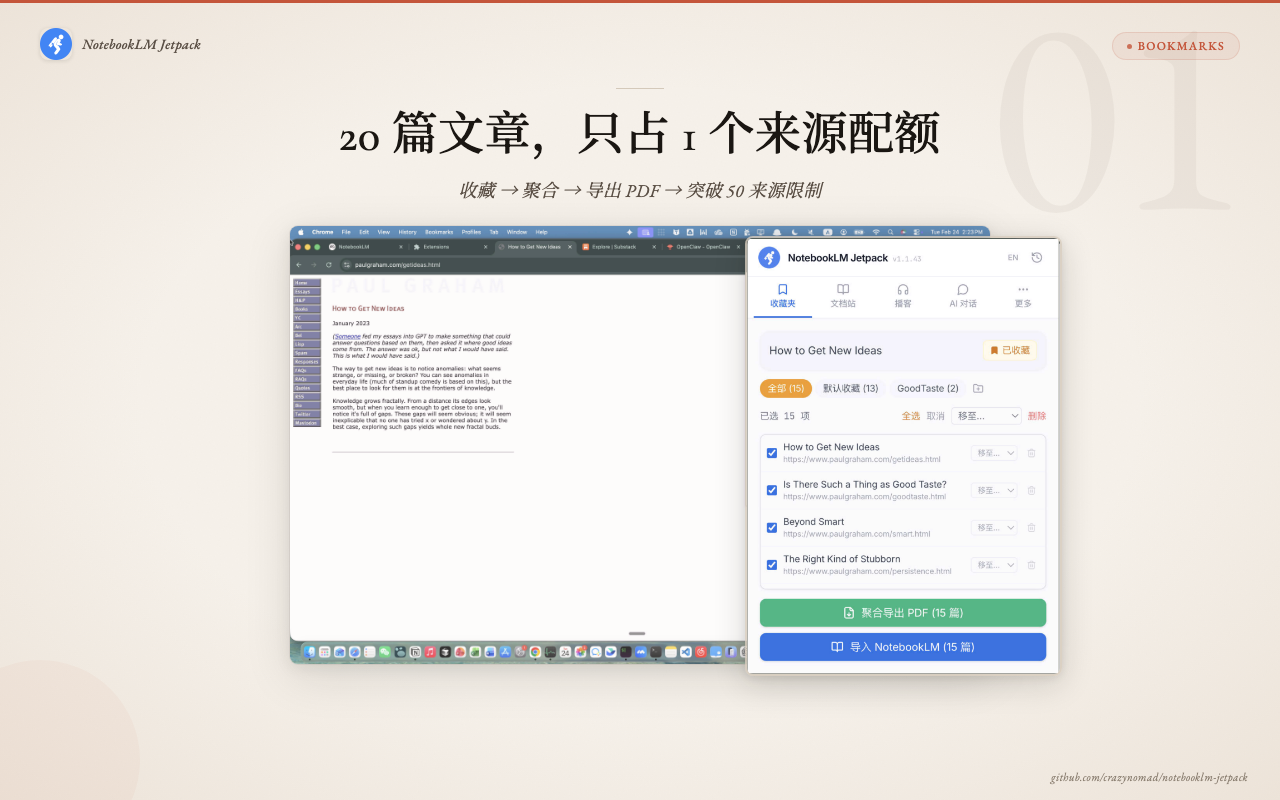Click Essays in Paul Graham sidebar

click(x=307, y=292)
